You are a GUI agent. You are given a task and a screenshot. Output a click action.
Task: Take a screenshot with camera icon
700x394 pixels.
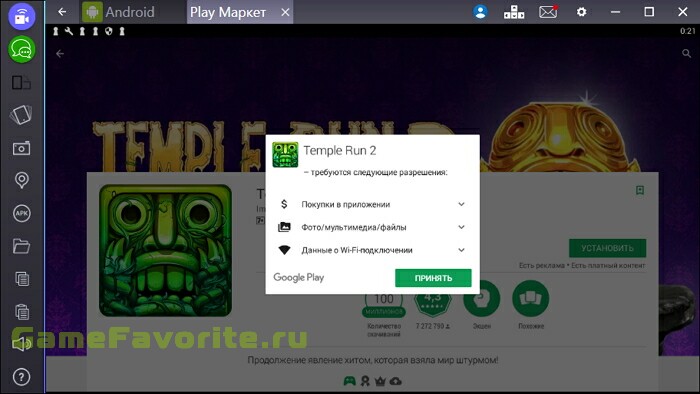21,148
